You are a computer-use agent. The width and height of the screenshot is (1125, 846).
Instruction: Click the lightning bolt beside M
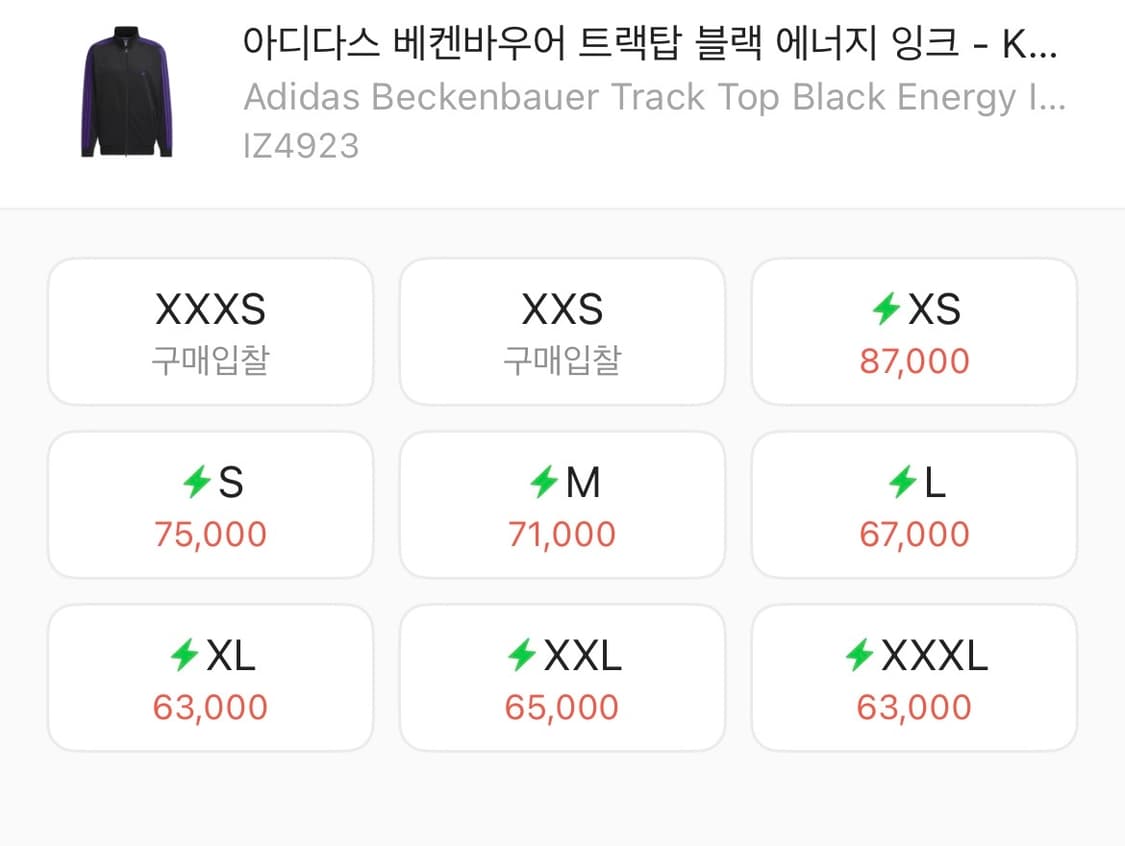[543, 483]
